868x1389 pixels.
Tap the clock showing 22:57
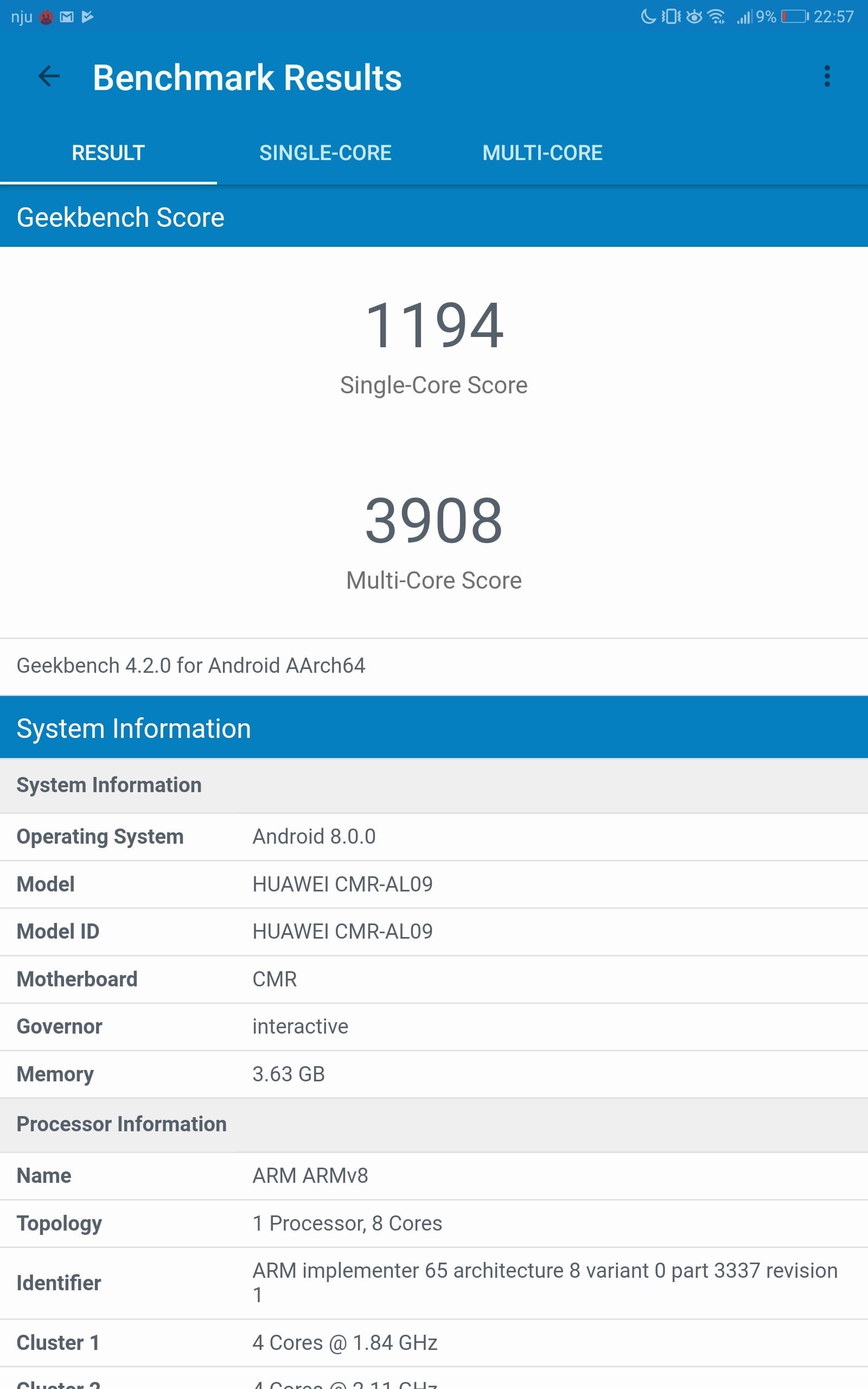tap(834, 17)
